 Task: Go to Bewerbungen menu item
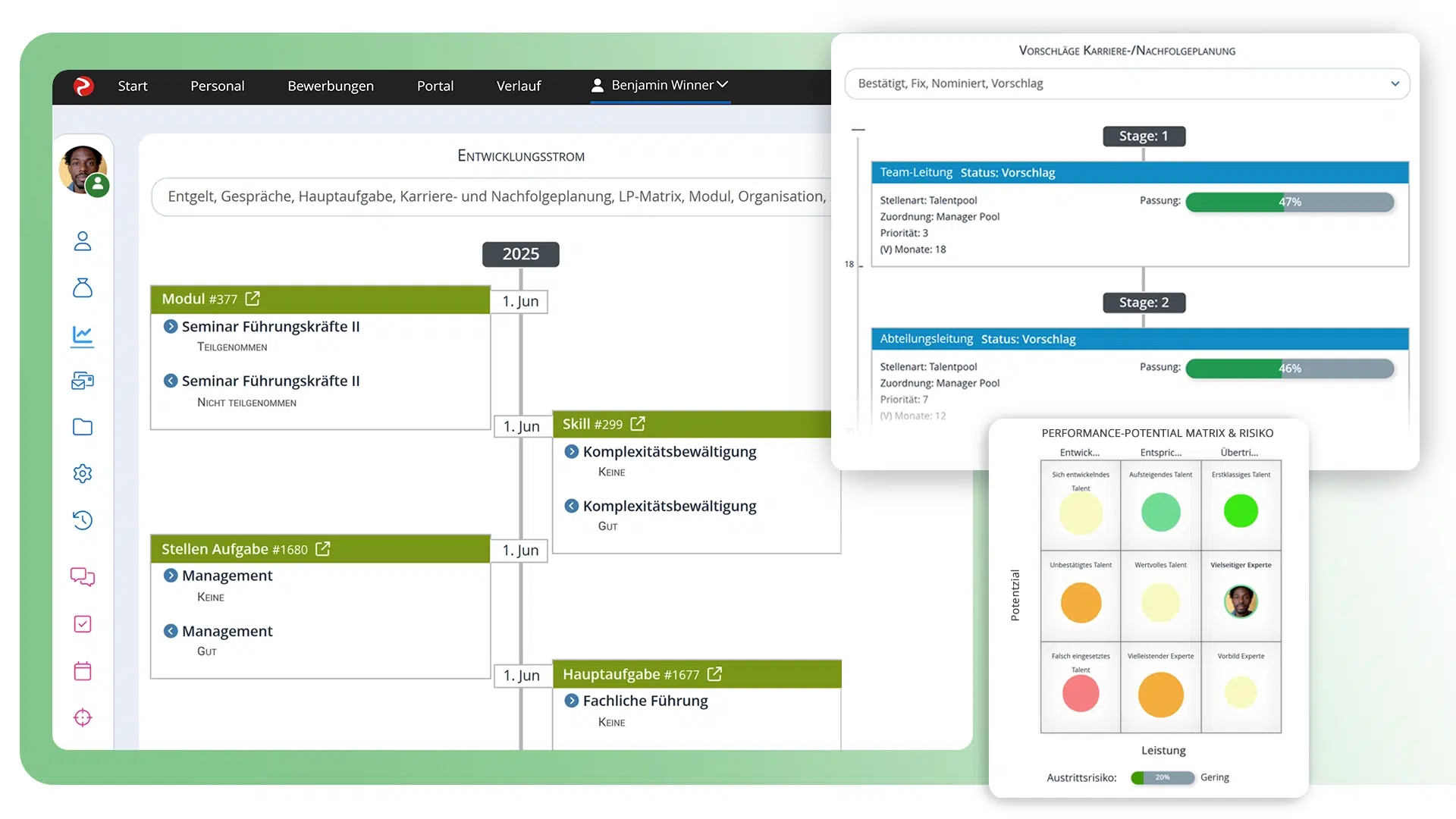click(x=331, y=86)
